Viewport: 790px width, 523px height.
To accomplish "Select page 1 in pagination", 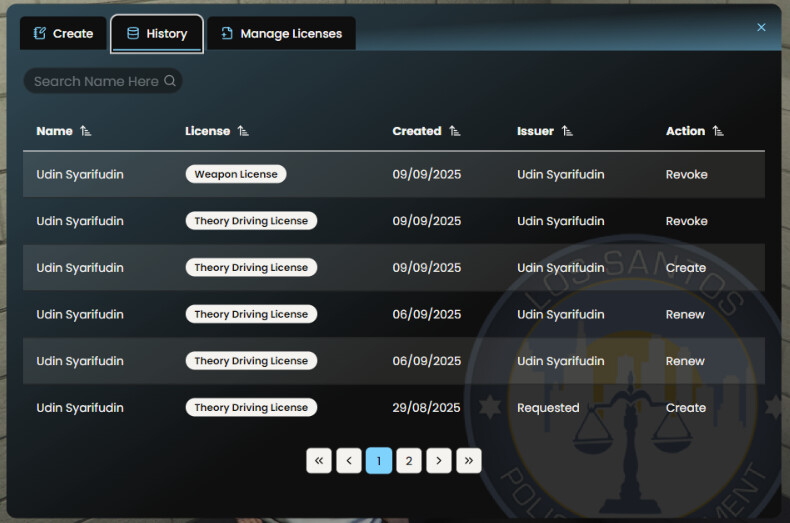I will [x=378, y=460].
